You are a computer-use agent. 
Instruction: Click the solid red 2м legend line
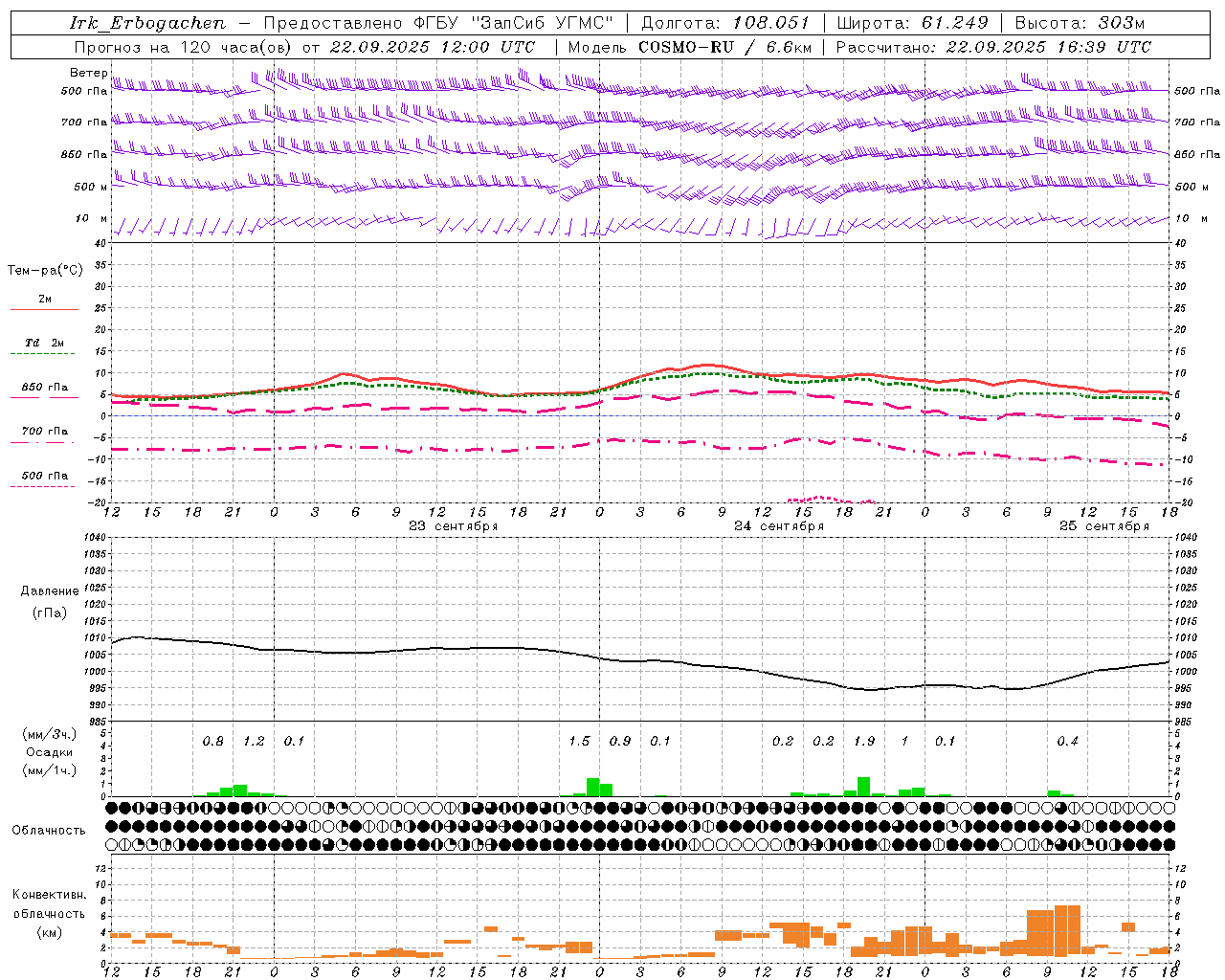(x=44, y=309)
